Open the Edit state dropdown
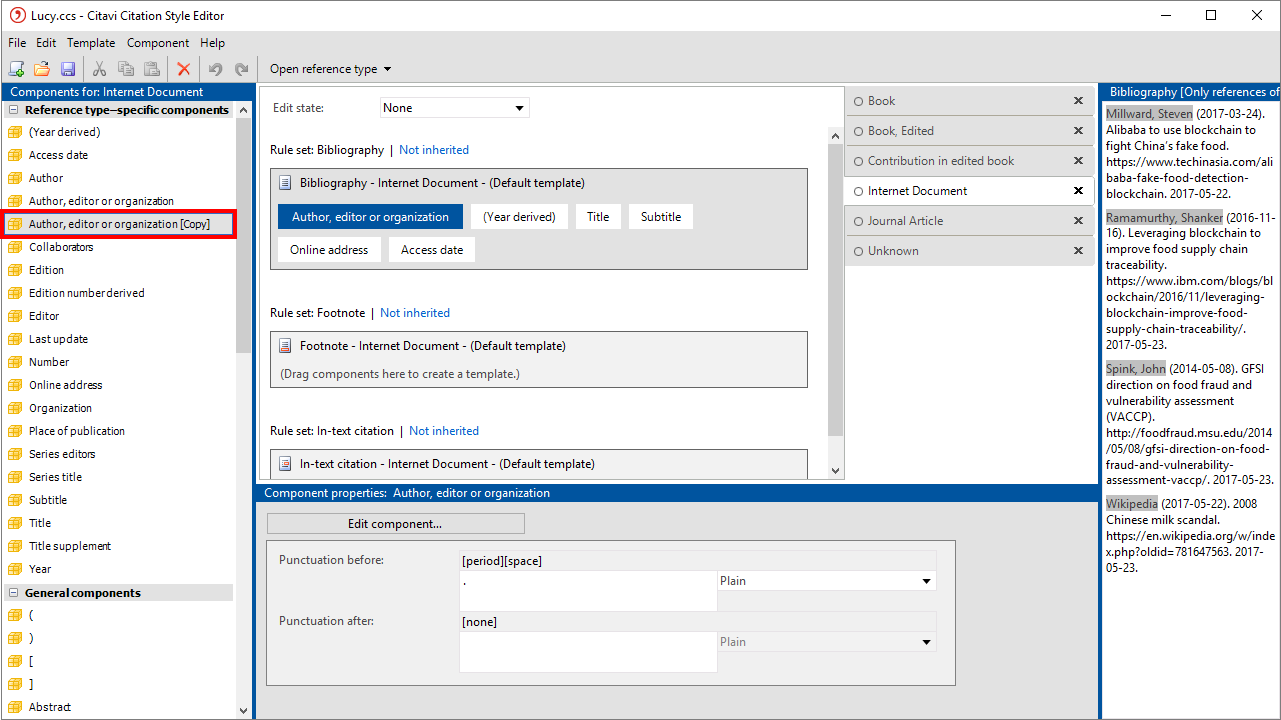The height and width of the screenshot is (720, 1281). (455, 108)
